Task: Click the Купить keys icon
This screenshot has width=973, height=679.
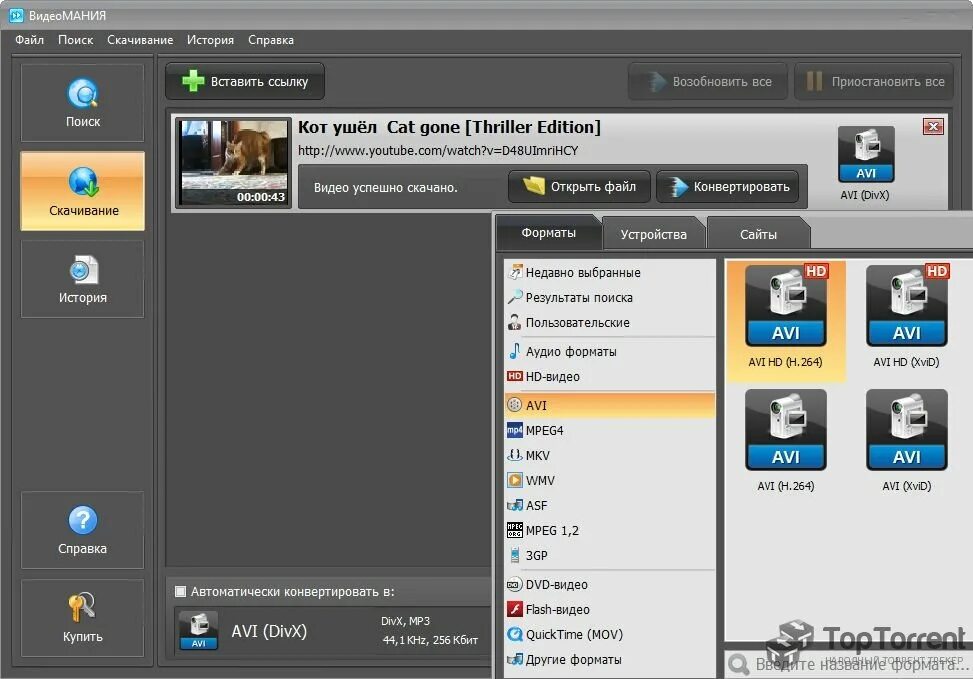Action: tap(82, 606)
